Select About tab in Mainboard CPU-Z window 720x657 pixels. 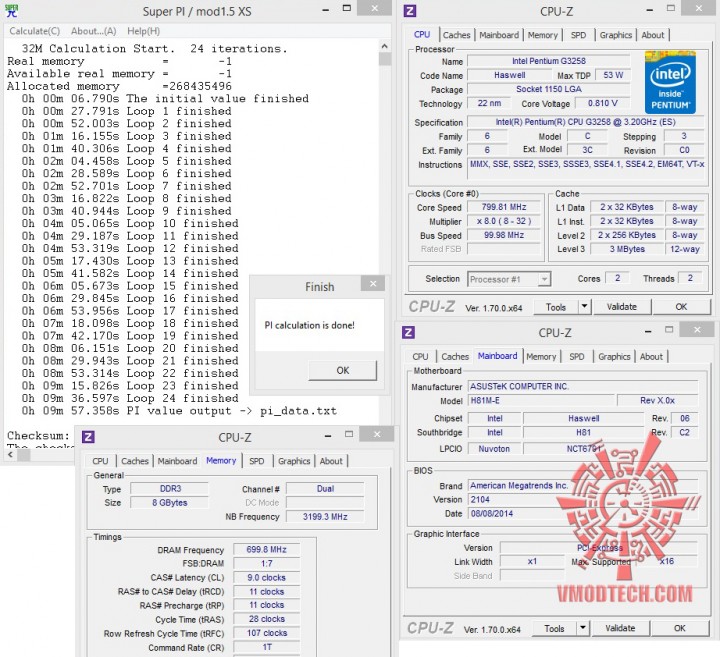(x=651, y=357)
